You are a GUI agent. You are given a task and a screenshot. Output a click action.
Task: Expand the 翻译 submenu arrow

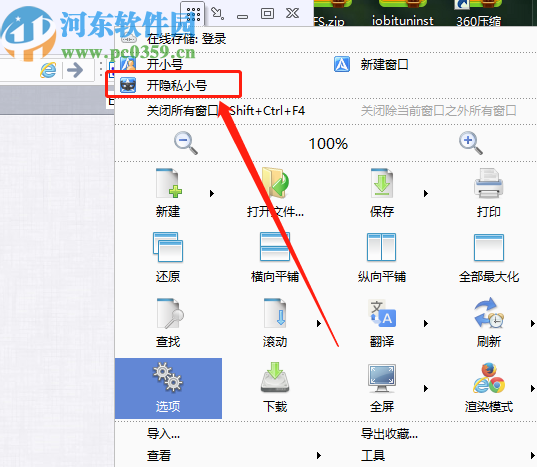pos(426,323)
